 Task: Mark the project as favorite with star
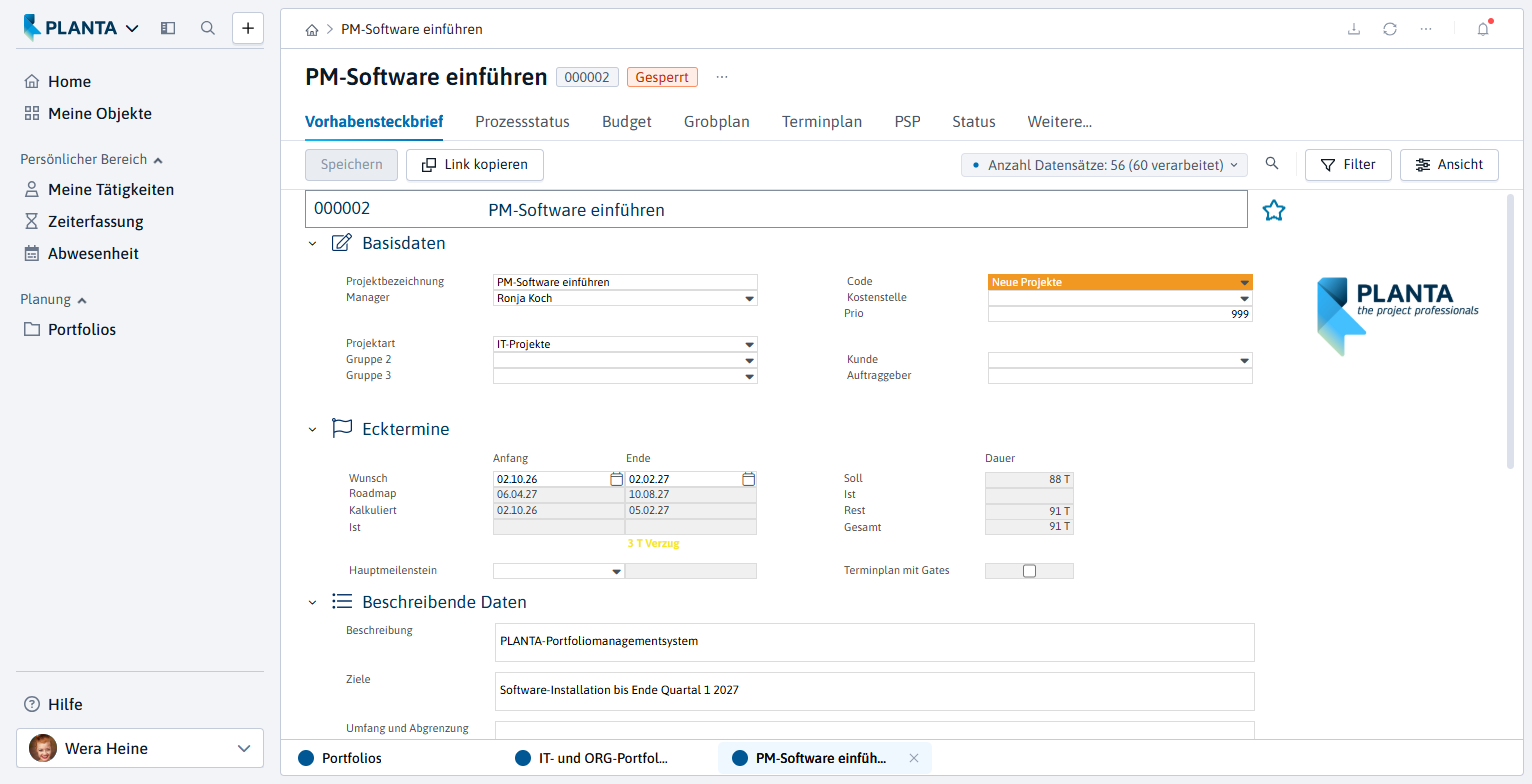(x=1273, y=210)
